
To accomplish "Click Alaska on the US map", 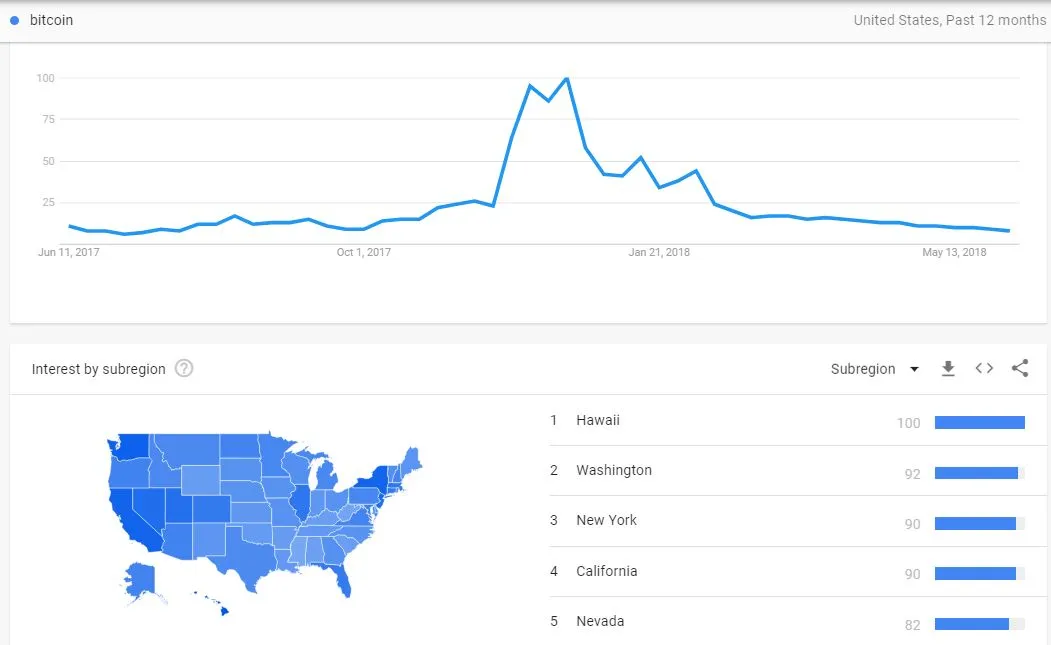I will tap(139, 581).
